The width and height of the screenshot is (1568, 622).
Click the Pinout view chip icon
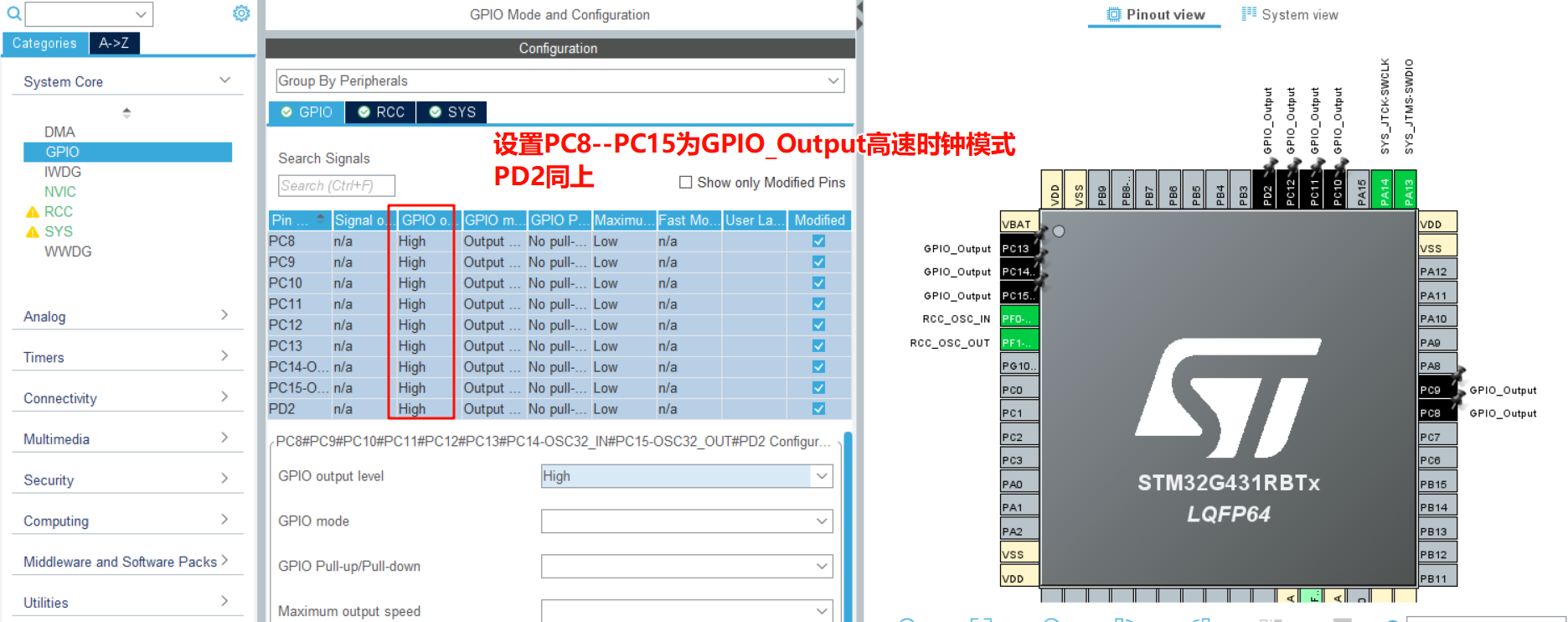coord(1113,14)
